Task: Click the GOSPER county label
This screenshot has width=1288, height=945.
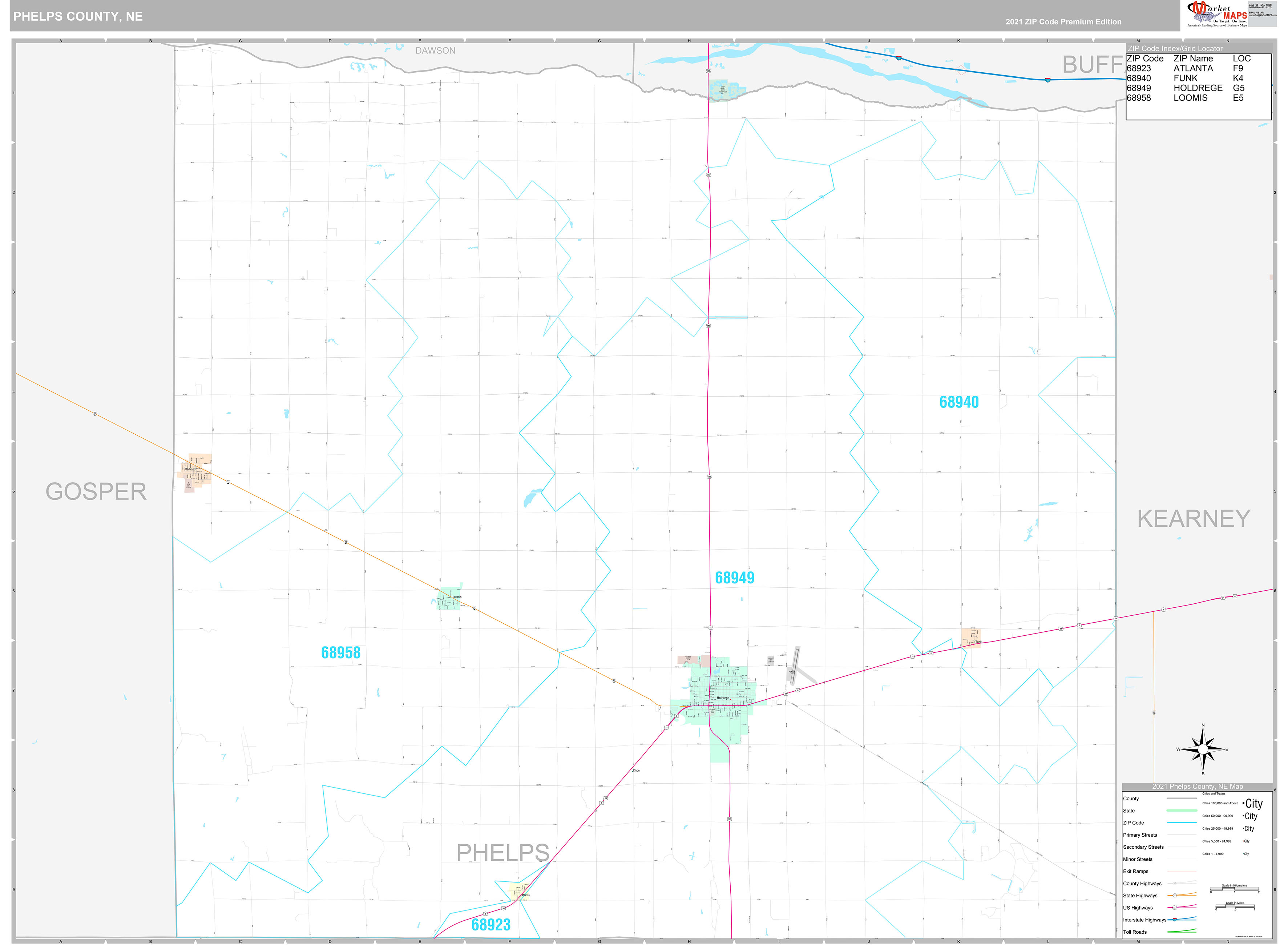Action: [x=96, y=492]
